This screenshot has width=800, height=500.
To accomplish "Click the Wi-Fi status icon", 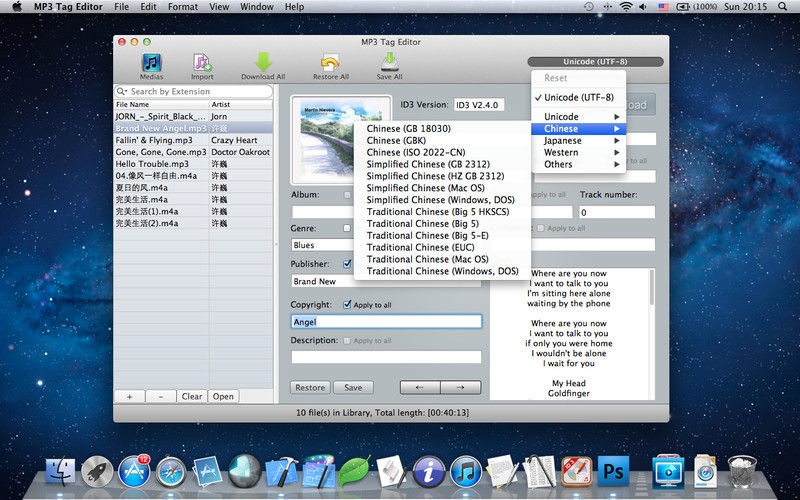I will [626, 7].
